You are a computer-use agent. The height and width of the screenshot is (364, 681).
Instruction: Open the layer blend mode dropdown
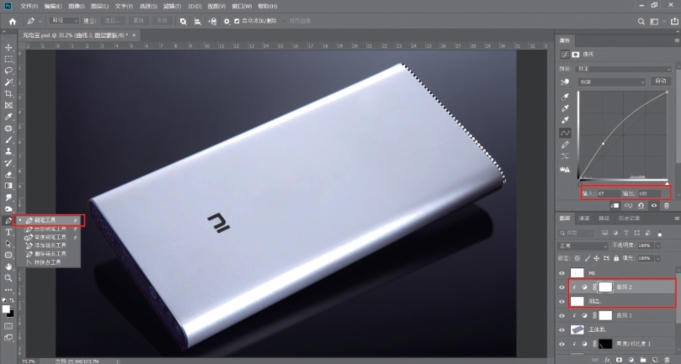[583, 246]
